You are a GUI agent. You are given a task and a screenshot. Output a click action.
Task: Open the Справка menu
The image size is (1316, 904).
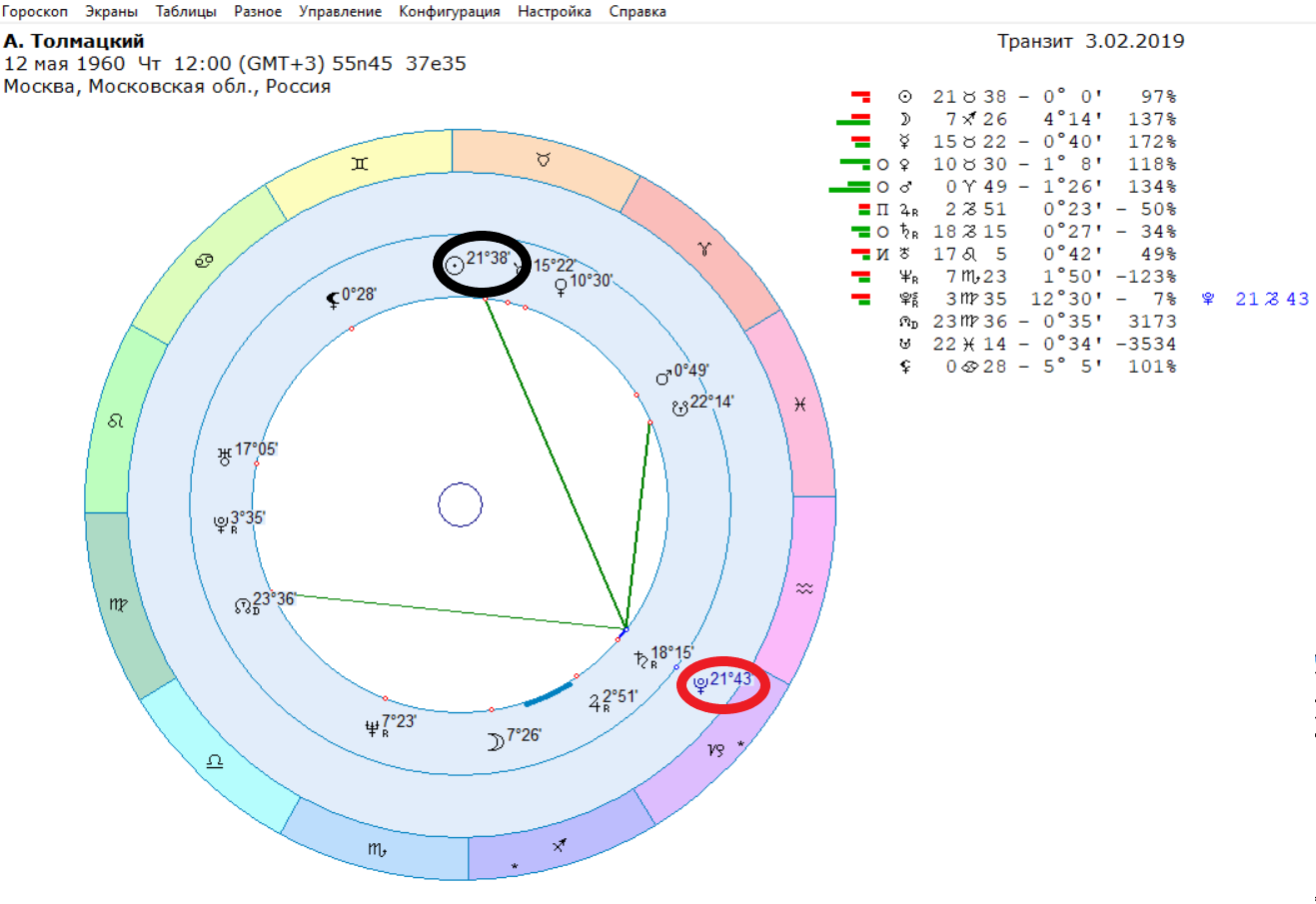point(638,12)
